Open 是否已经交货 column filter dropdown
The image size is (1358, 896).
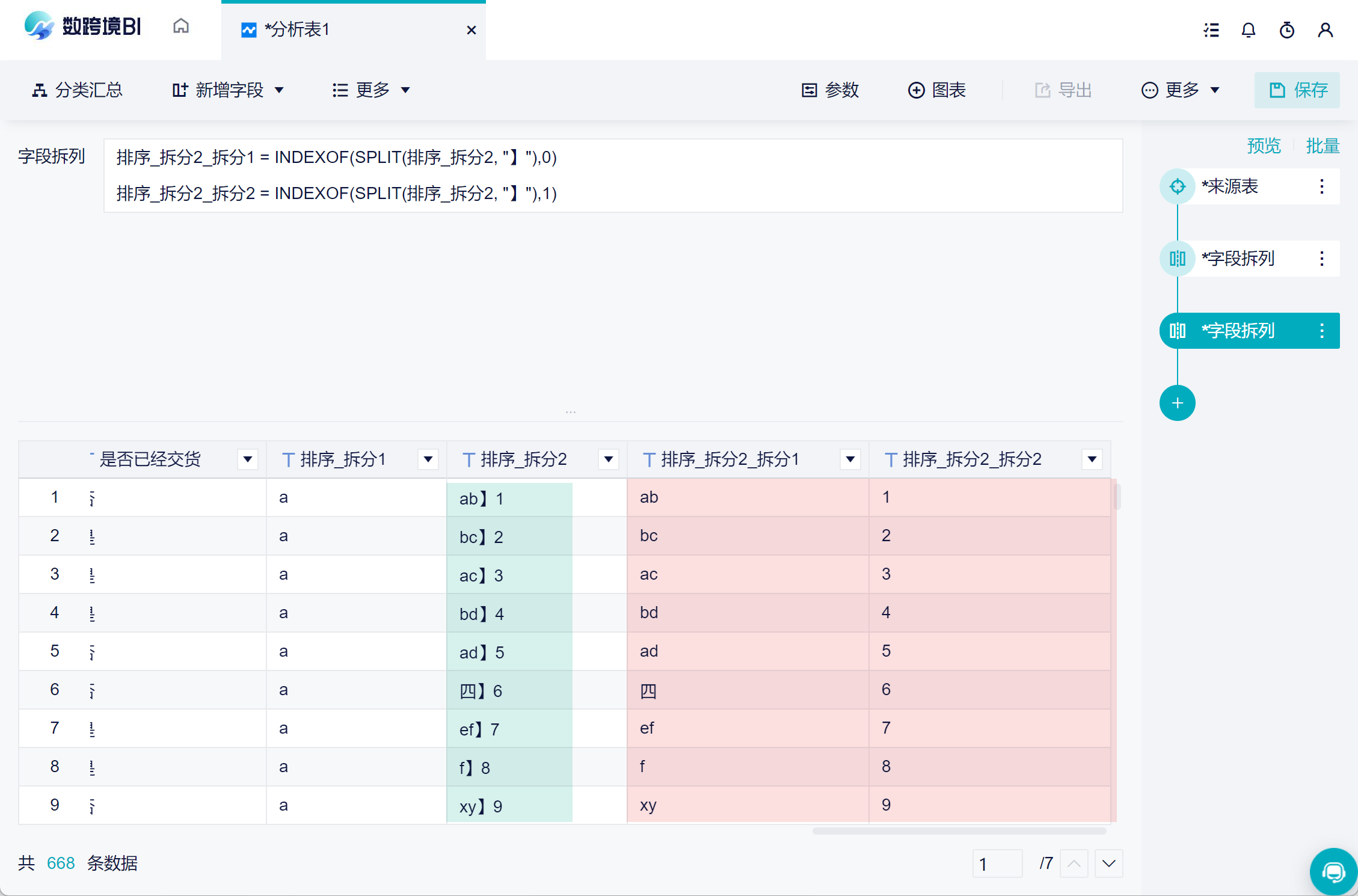[x=247, y=460]
